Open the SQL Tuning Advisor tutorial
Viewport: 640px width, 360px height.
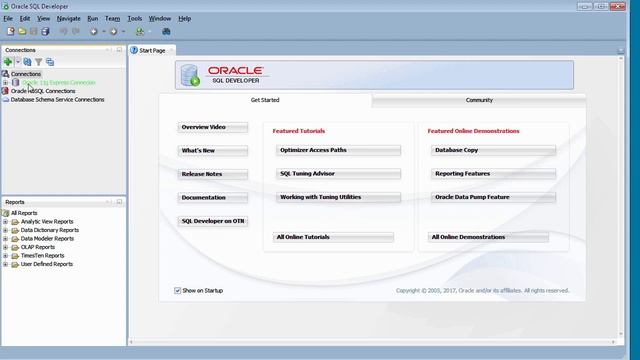(338, 174)
